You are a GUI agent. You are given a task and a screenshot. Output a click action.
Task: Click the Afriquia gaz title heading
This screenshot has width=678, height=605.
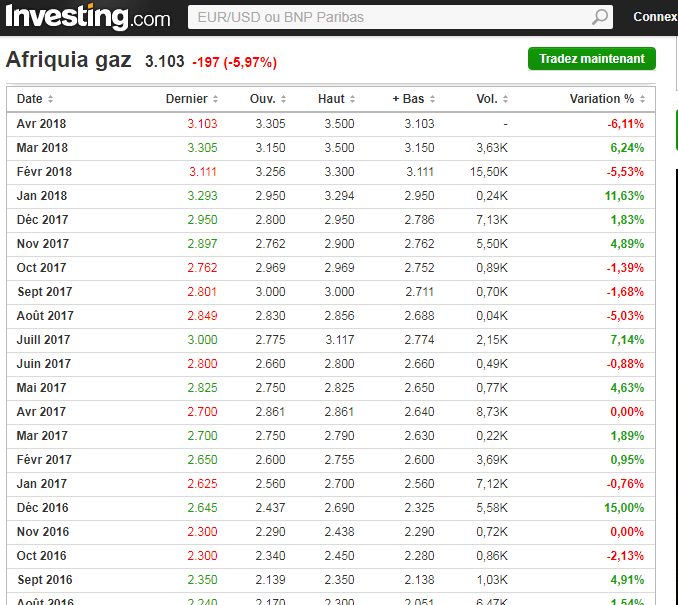69,60
